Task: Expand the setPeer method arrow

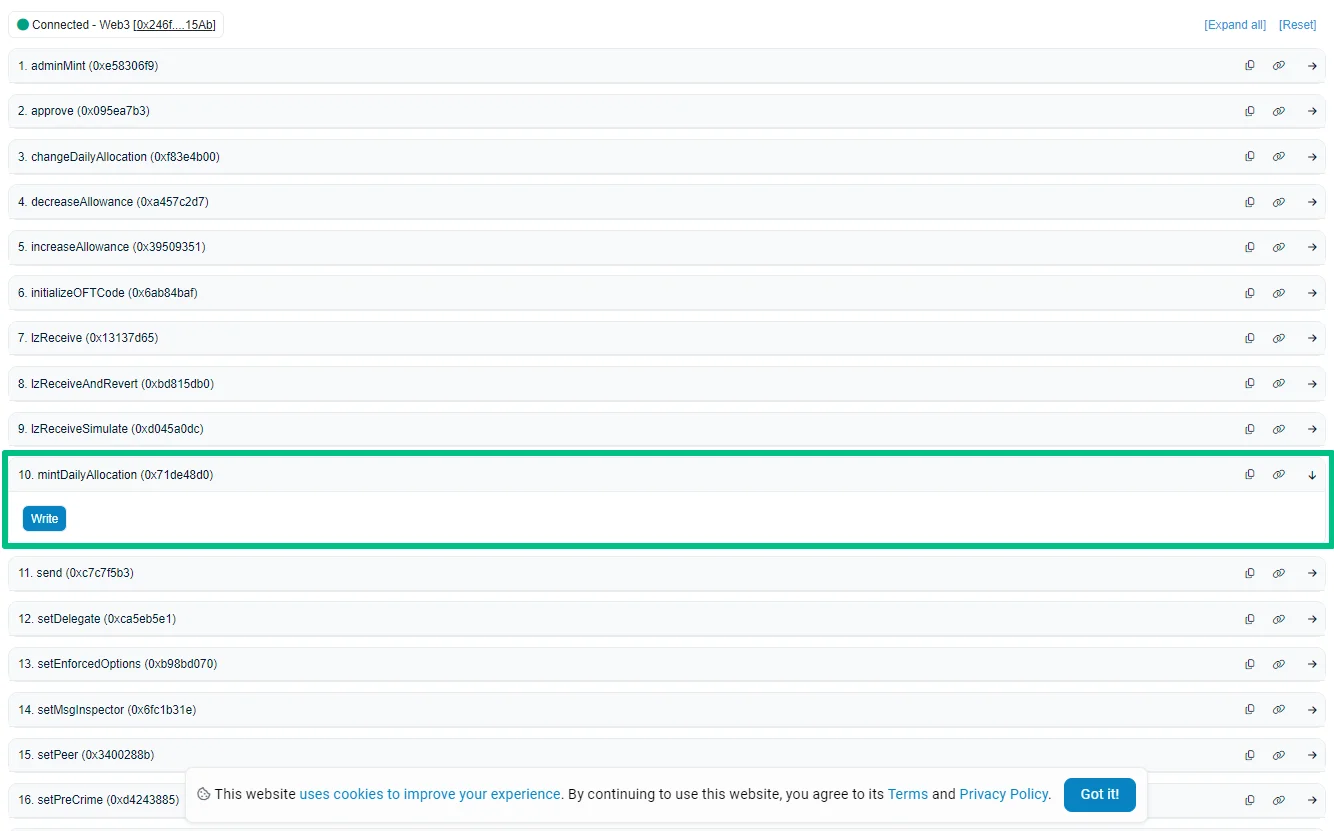Action: pos(1312,755)
